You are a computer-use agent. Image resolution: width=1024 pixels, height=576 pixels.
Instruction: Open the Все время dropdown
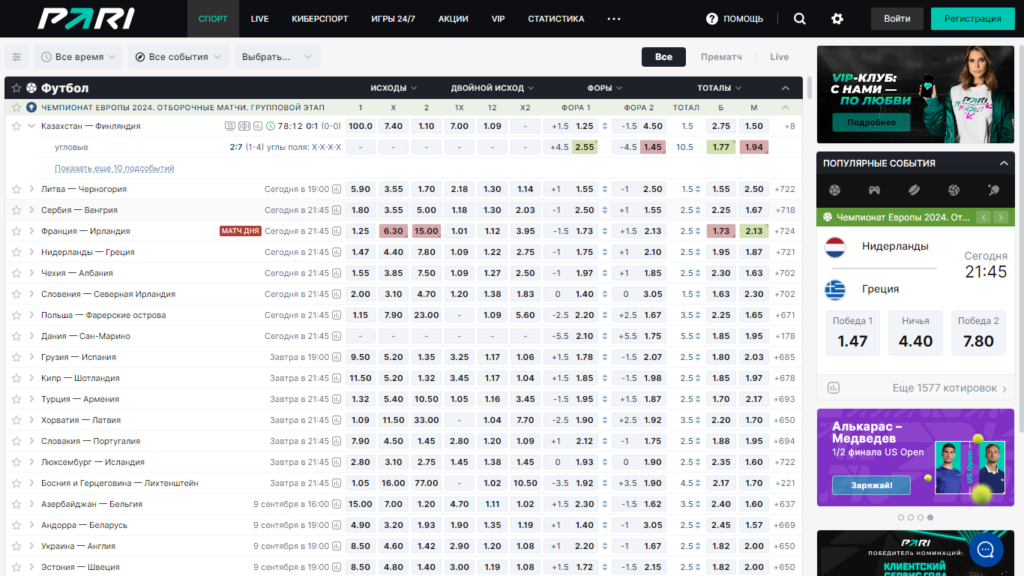pos(79,57)
